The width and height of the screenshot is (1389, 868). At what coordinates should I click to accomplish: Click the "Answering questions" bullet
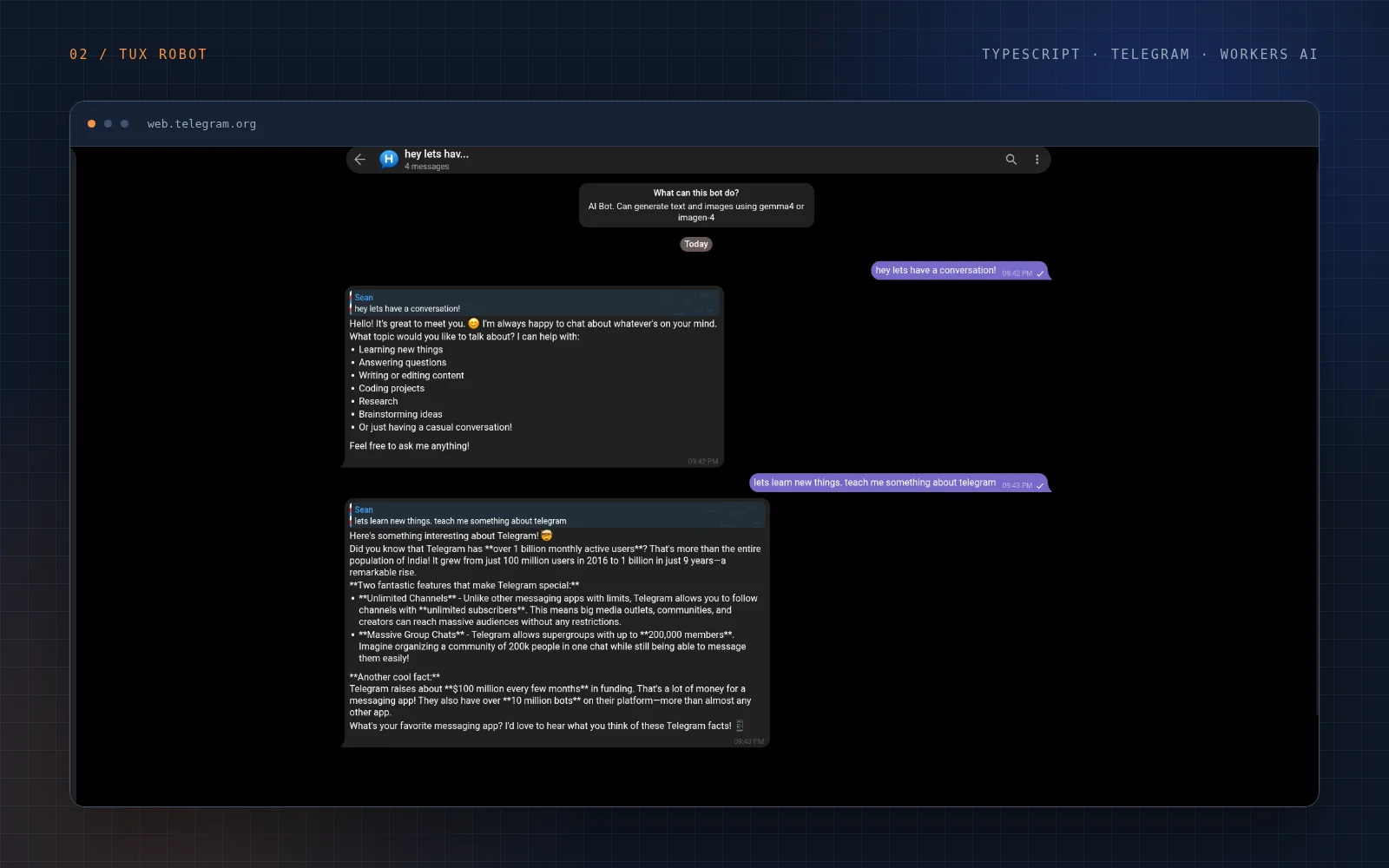pos(403,363)
